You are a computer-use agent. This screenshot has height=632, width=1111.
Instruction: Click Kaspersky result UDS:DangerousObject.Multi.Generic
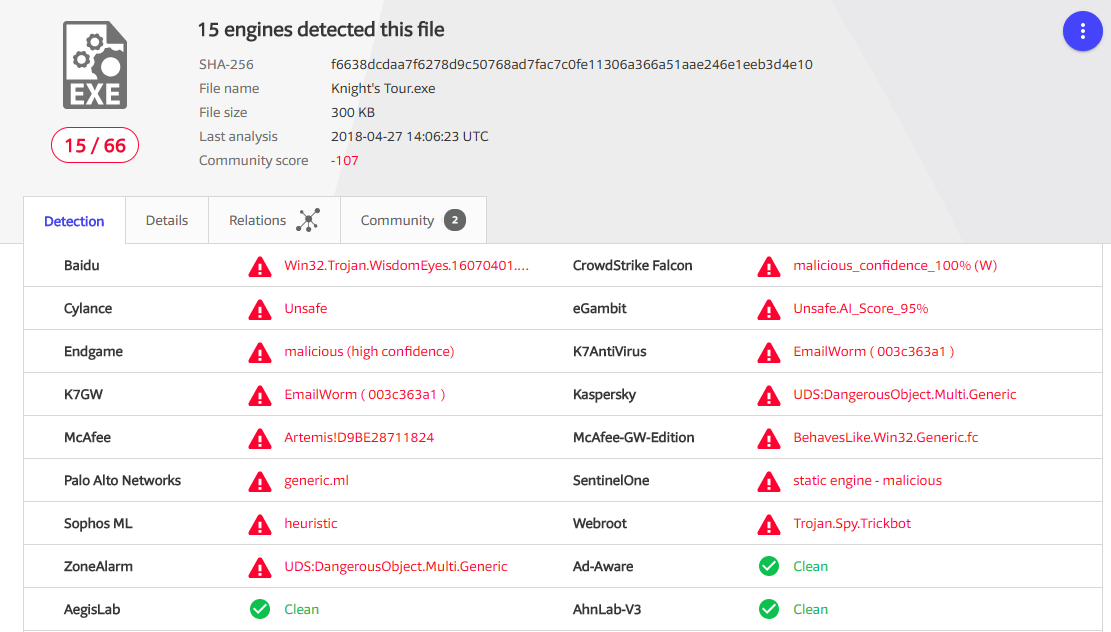coord(905,395)
